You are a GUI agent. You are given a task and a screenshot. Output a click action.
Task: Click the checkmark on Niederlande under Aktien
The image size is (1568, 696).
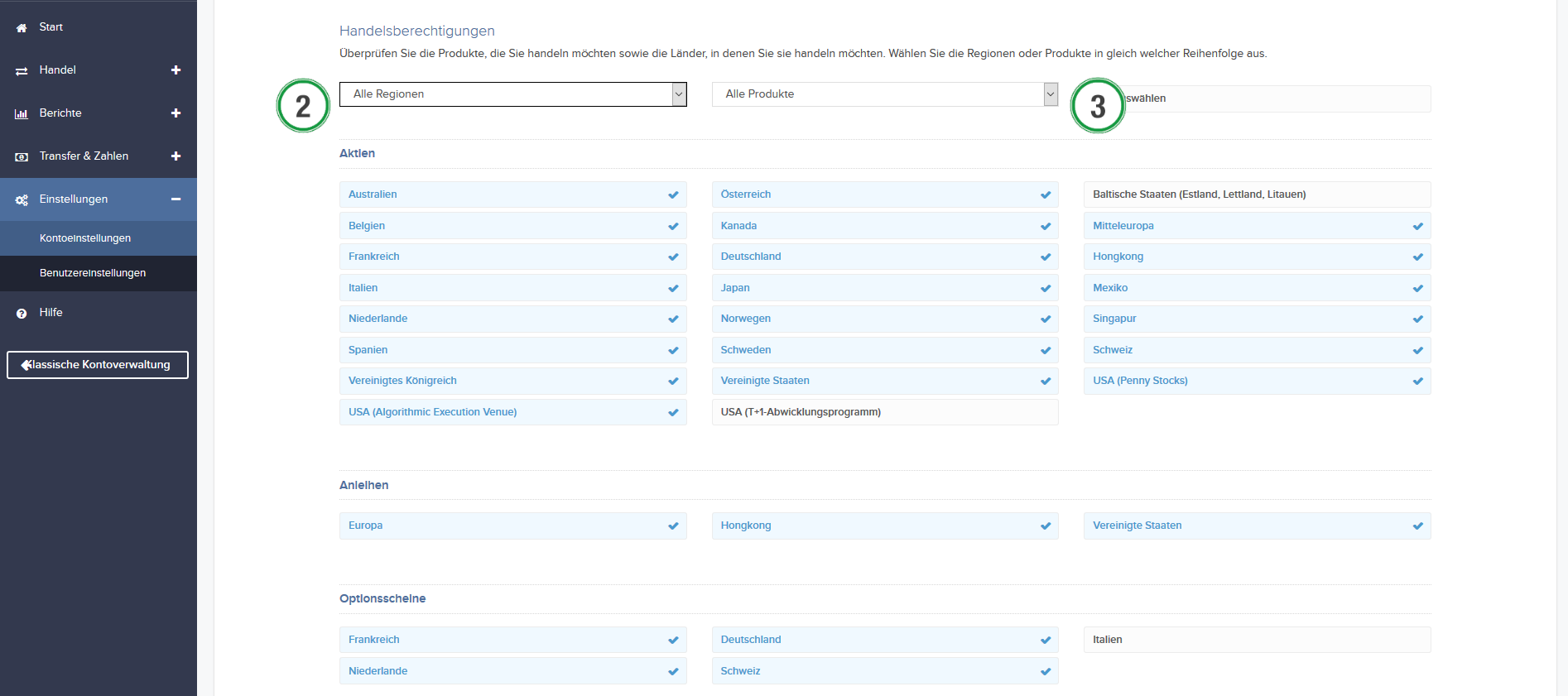(673, 319)
